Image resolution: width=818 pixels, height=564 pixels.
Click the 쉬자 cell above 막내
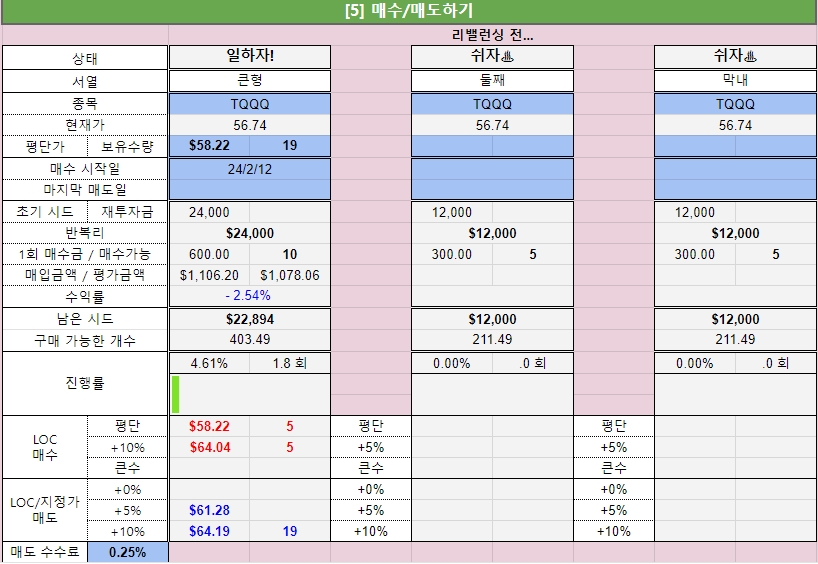(735, 56)
